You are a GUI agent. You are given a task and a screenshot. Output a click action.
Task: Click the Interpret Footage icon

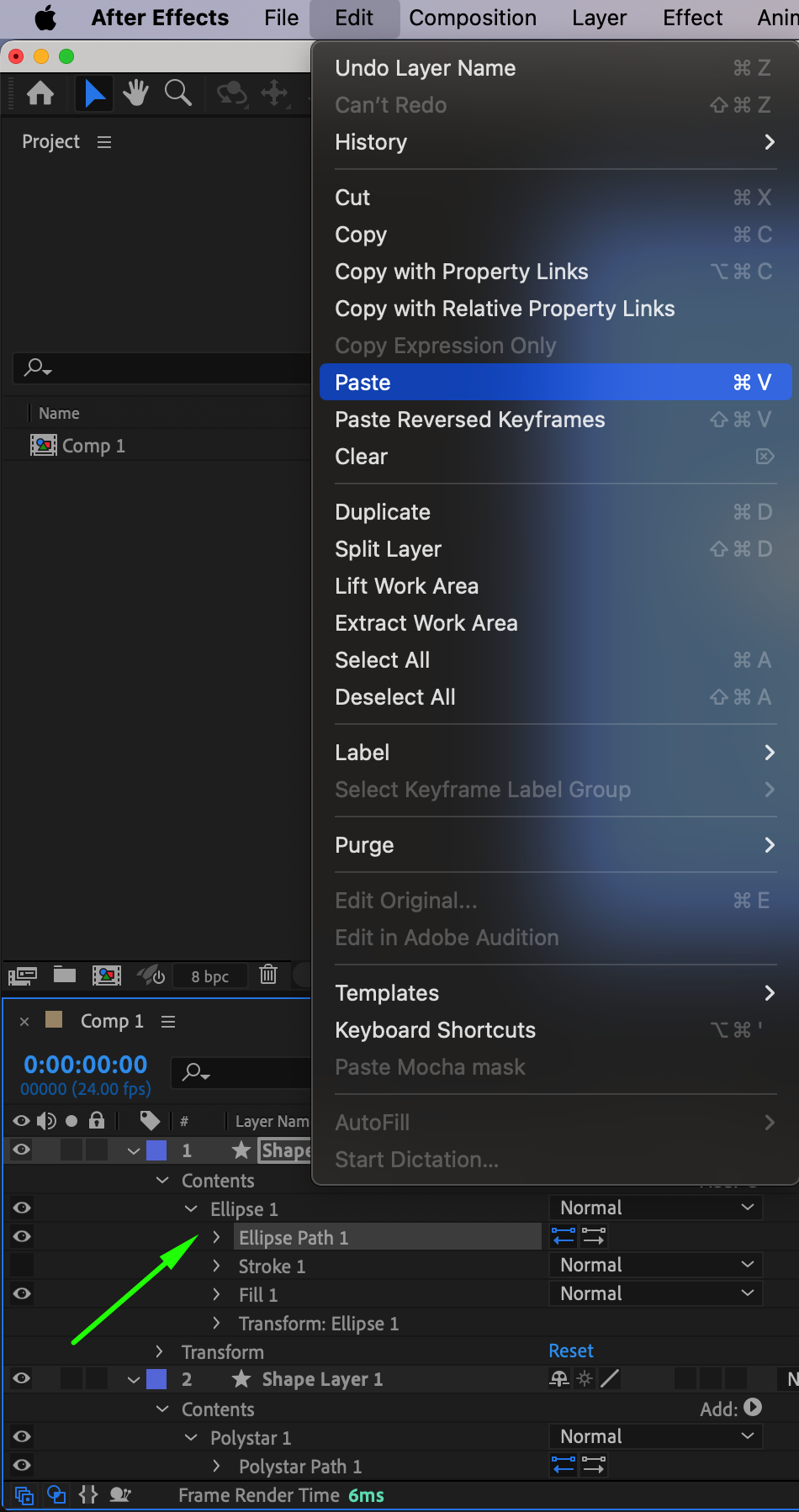click(x=23, y=975)
